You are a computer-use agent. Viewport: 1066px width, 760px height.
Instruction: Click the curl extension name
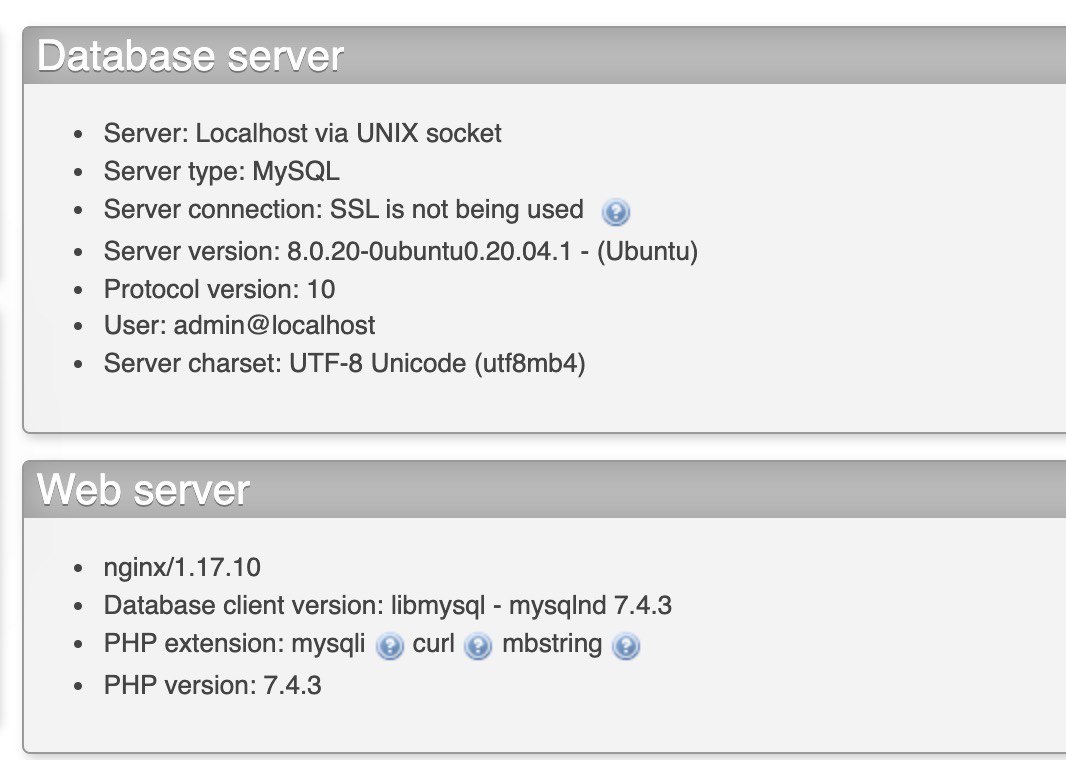(434, 644)
